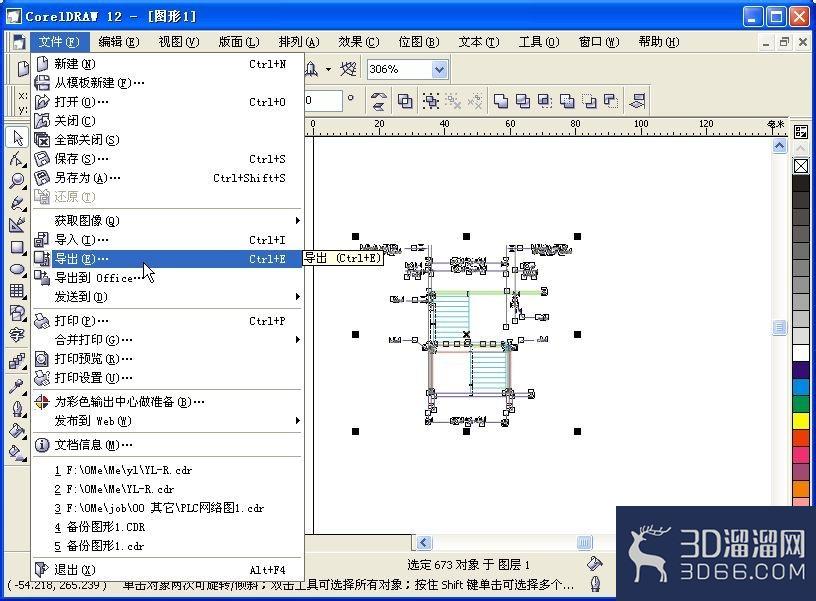The width and height of the screenshot is (816, 601).
Task: Open the 帮助 menu
Action: click(659, 42)
